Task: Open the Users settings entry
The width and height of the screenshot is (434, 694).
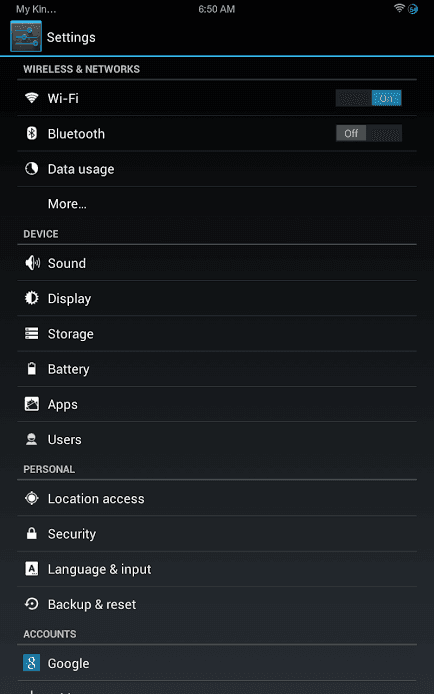Action: click(x=217, y=440)
